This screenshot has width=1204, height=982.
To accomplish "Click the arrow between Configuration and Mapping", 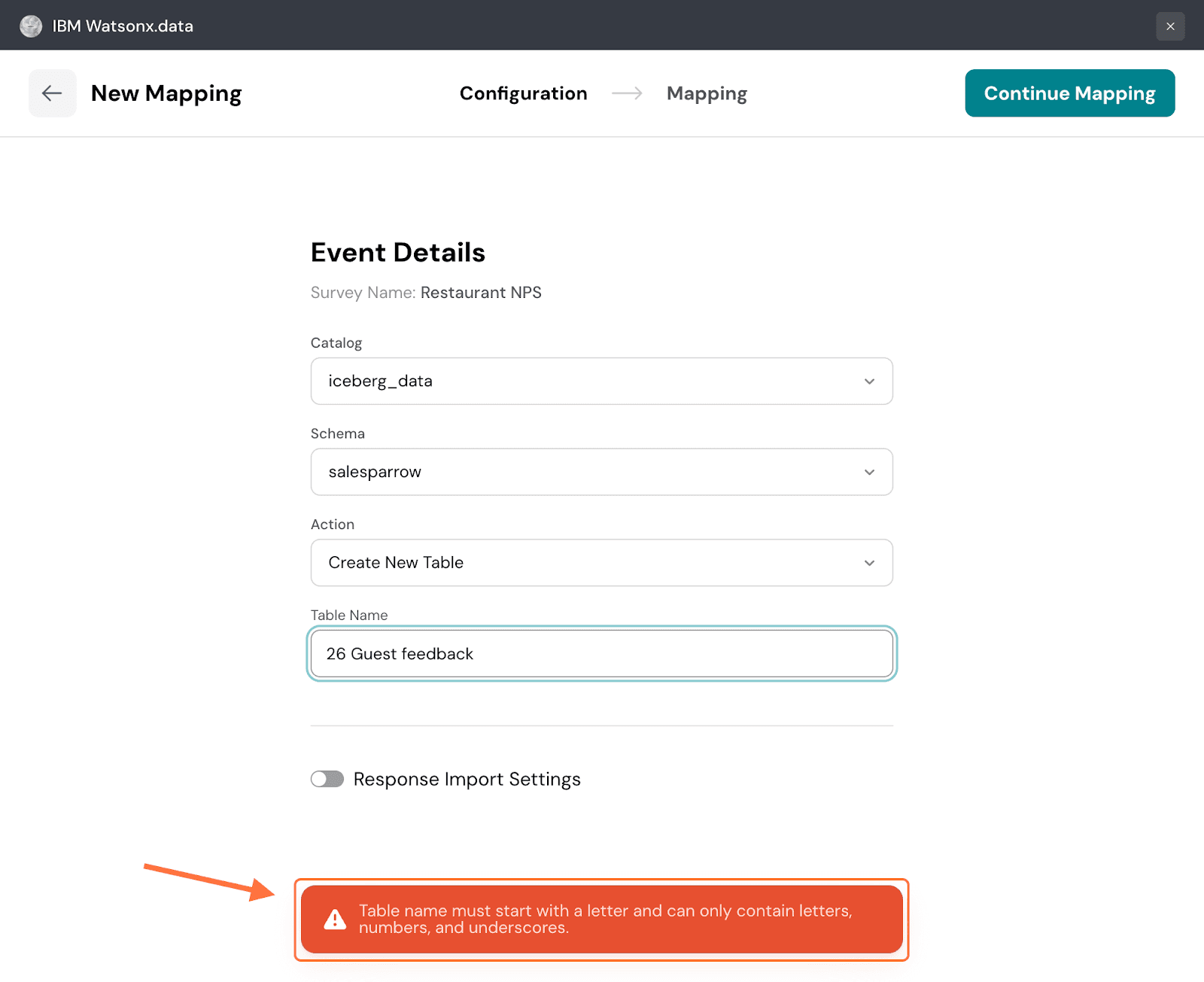I will point(627,93).
